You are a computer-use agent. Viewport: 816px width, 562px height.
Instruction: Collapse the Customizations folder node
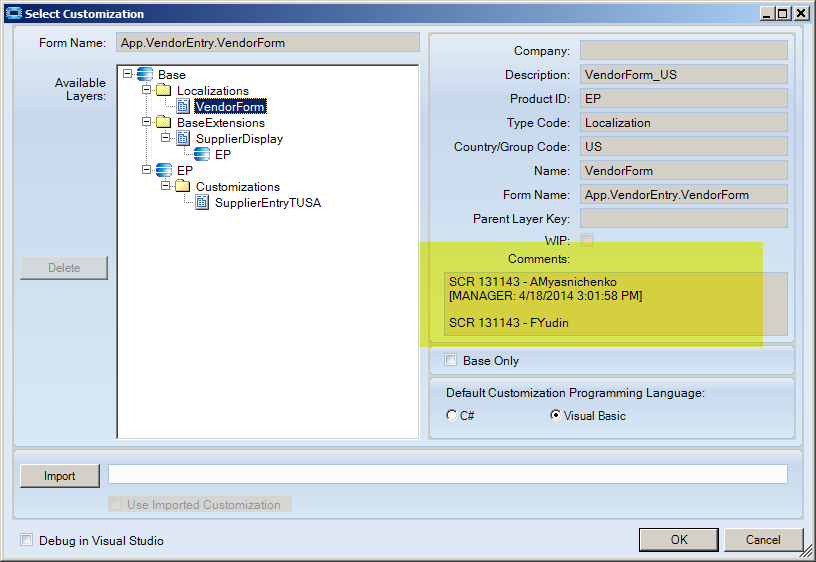pyautogui.click(x=165, y=186)
